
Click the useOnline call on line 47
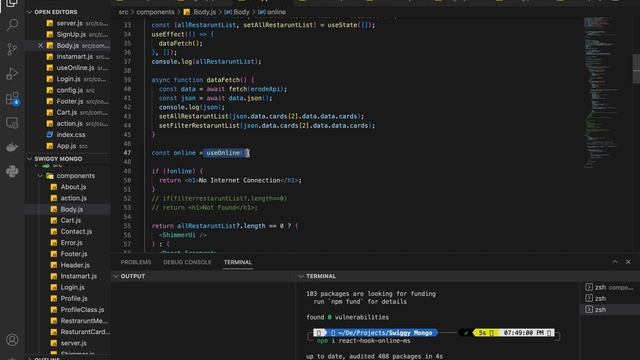pyautogui.click(x=227, y=153)
